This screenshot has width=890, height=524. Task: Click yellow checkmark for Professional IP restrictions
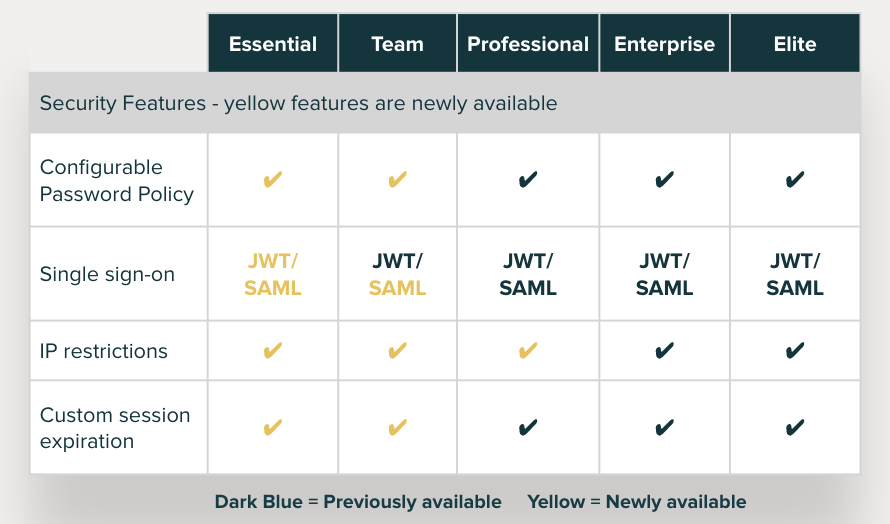pos(528,351)
